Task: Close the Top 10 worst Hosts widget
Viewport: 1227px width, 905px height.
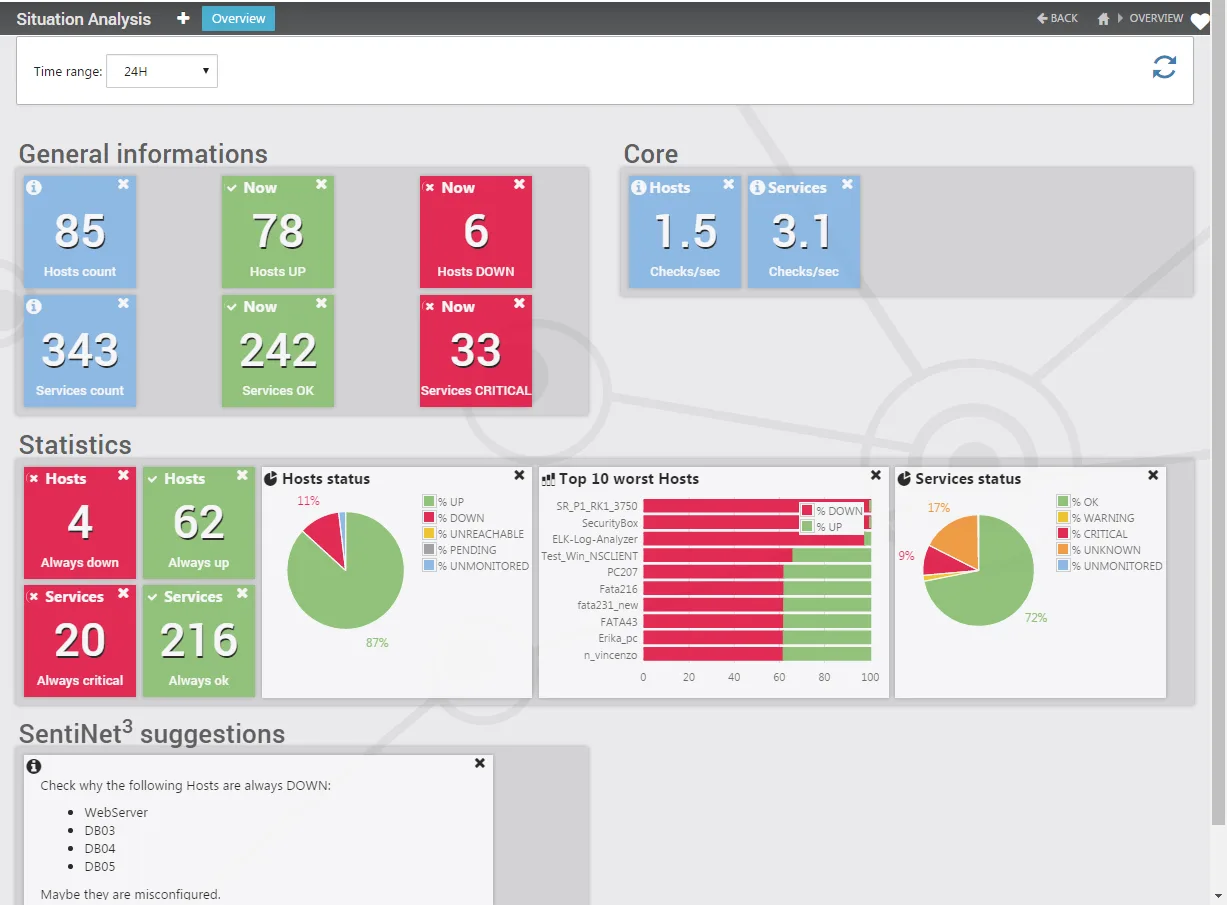Action: pos(876,476)
